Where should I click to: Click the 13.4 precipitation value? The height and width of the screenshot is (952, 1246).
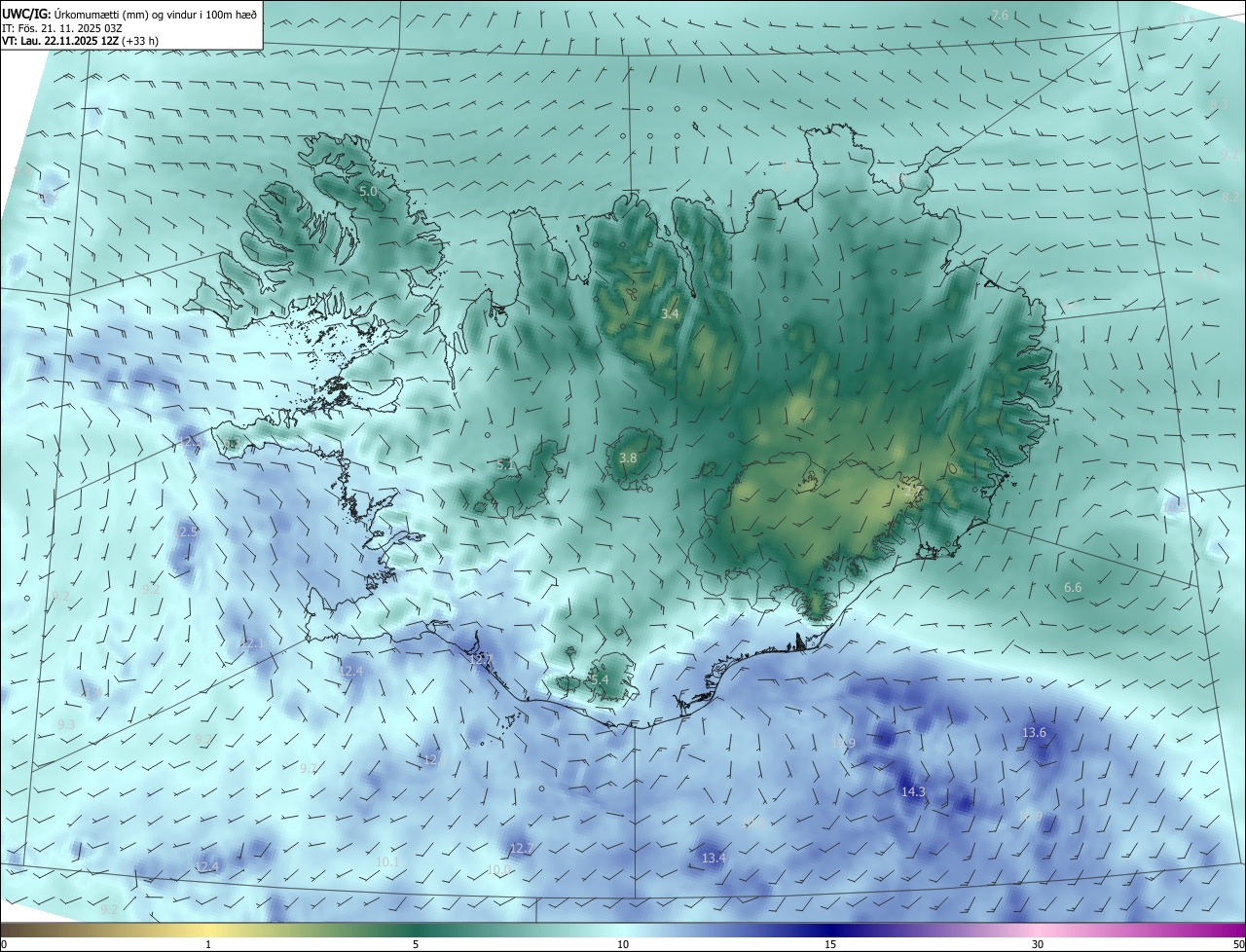coord(714,858)
